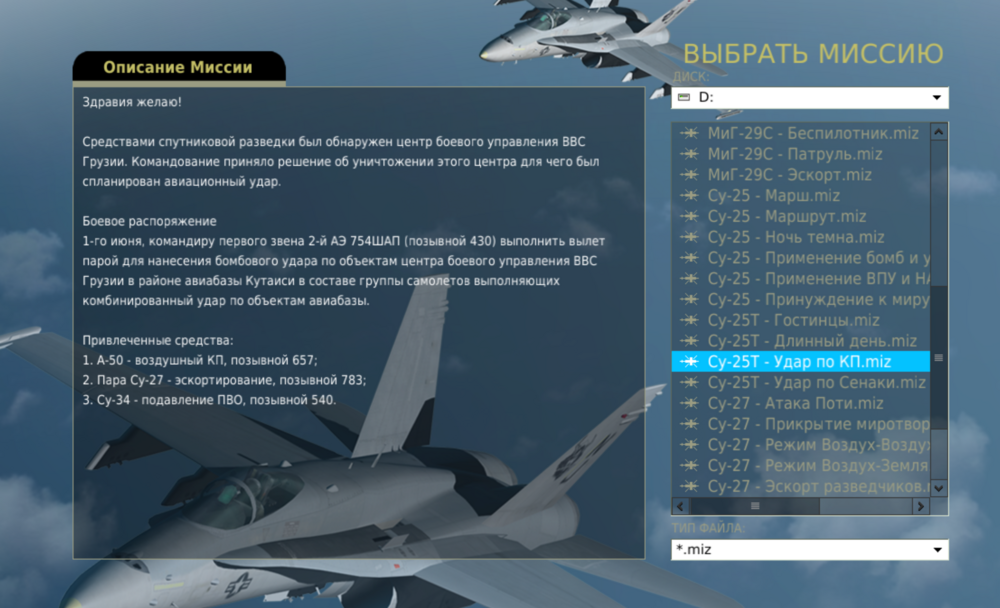Click the aircraft icon beside Су-27 - Эскорт разведчиков.miz
Image resolution: width=1000 pixels, height=608 pixels.
(689, 487)
